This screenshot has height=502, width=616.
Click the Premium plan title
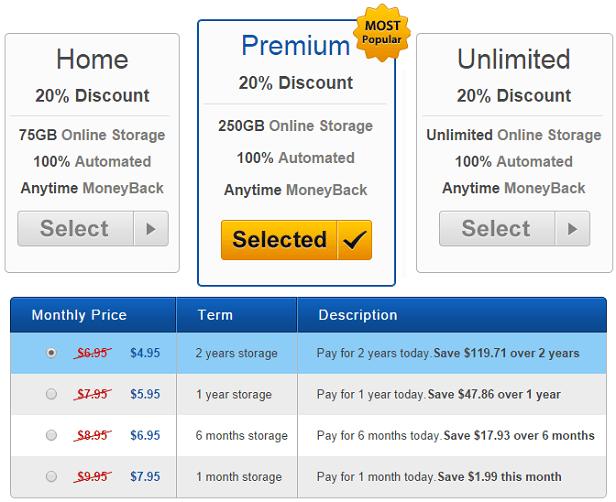coord(296,46)
